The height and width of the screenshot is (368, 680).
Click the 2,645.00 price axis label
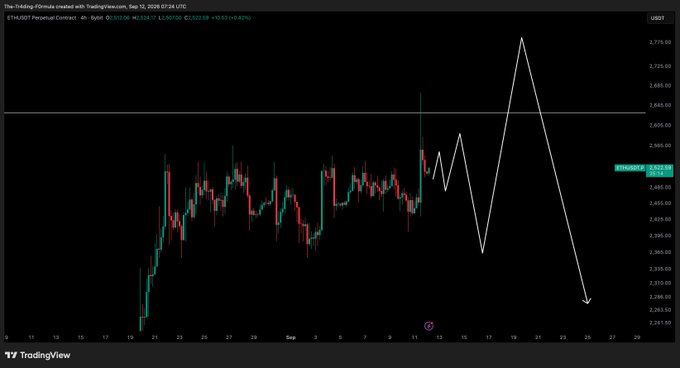pyautogui.click(x=660, y=105)
